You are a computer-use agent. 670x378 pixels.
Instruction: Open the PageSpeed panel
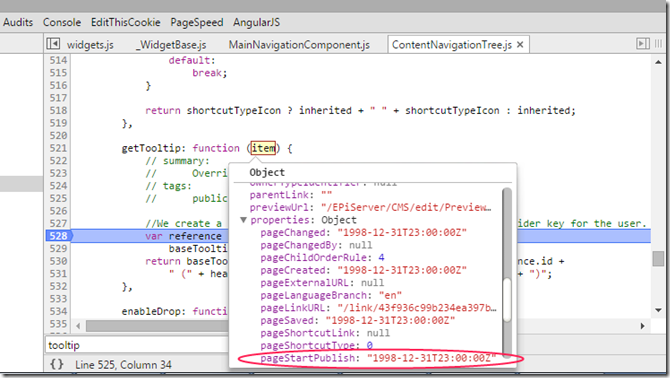pos(197,22)
